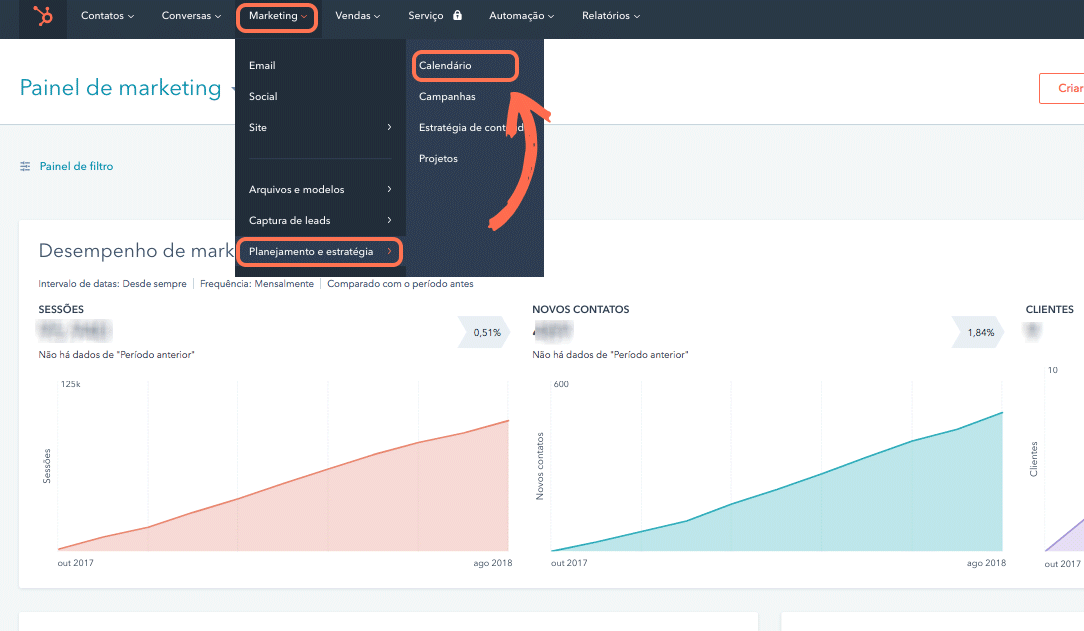The height and width of the screenshot is (631, 1084).
Task: Click Frequência: Mensalmente text
Action: (256, 283)
